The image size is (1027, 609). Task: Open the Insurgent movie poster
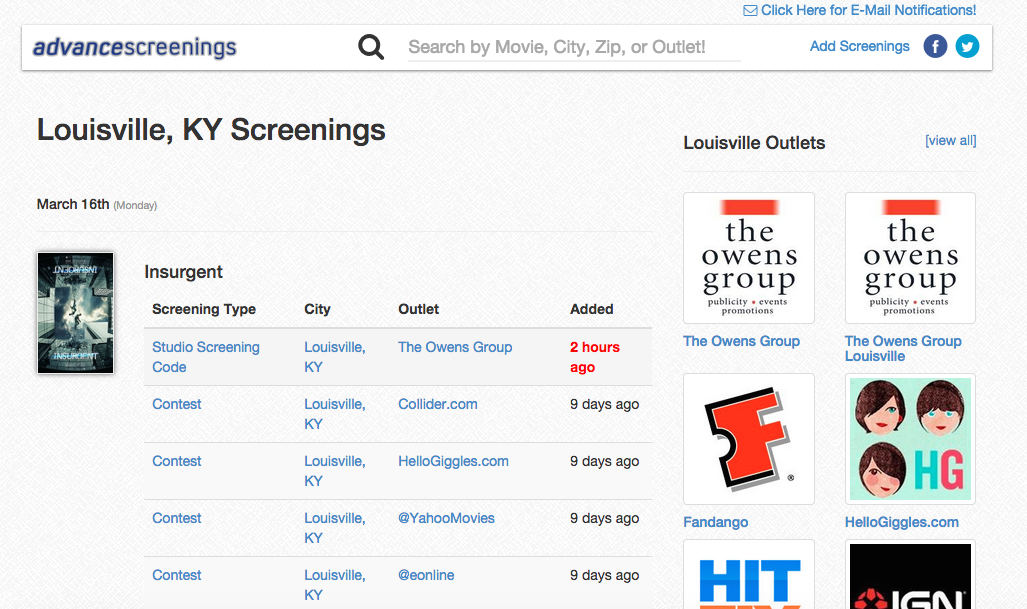(x=75, y=313)
